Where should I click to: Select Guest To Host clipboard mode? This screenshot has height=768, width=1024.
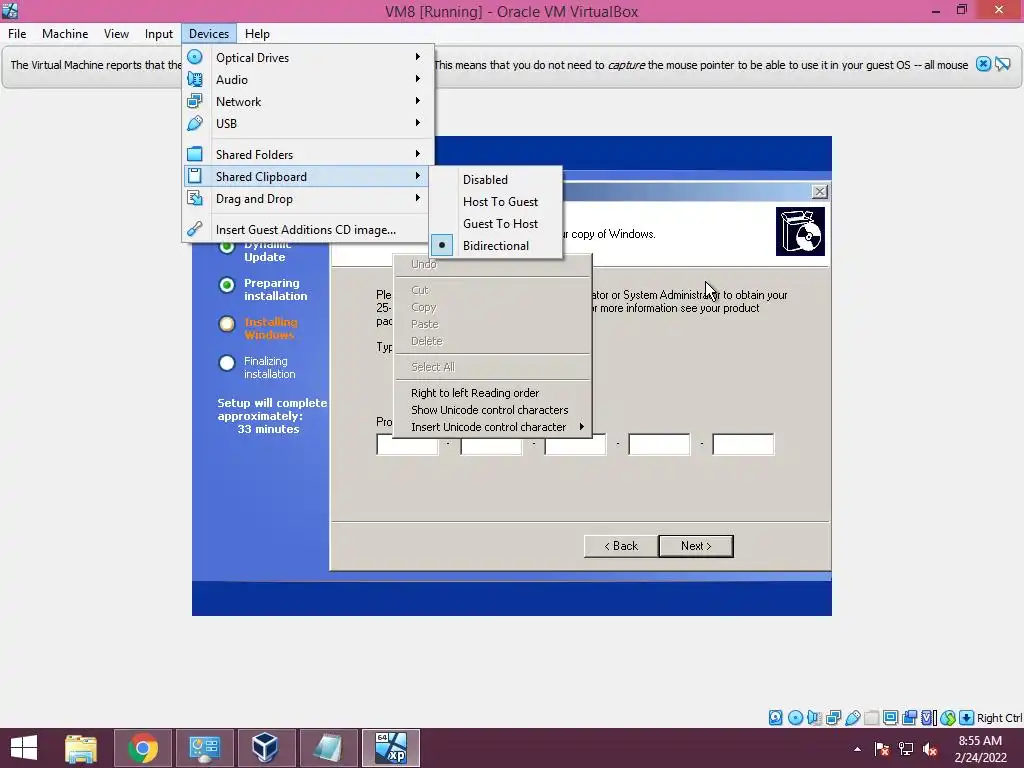click(496, 224)
